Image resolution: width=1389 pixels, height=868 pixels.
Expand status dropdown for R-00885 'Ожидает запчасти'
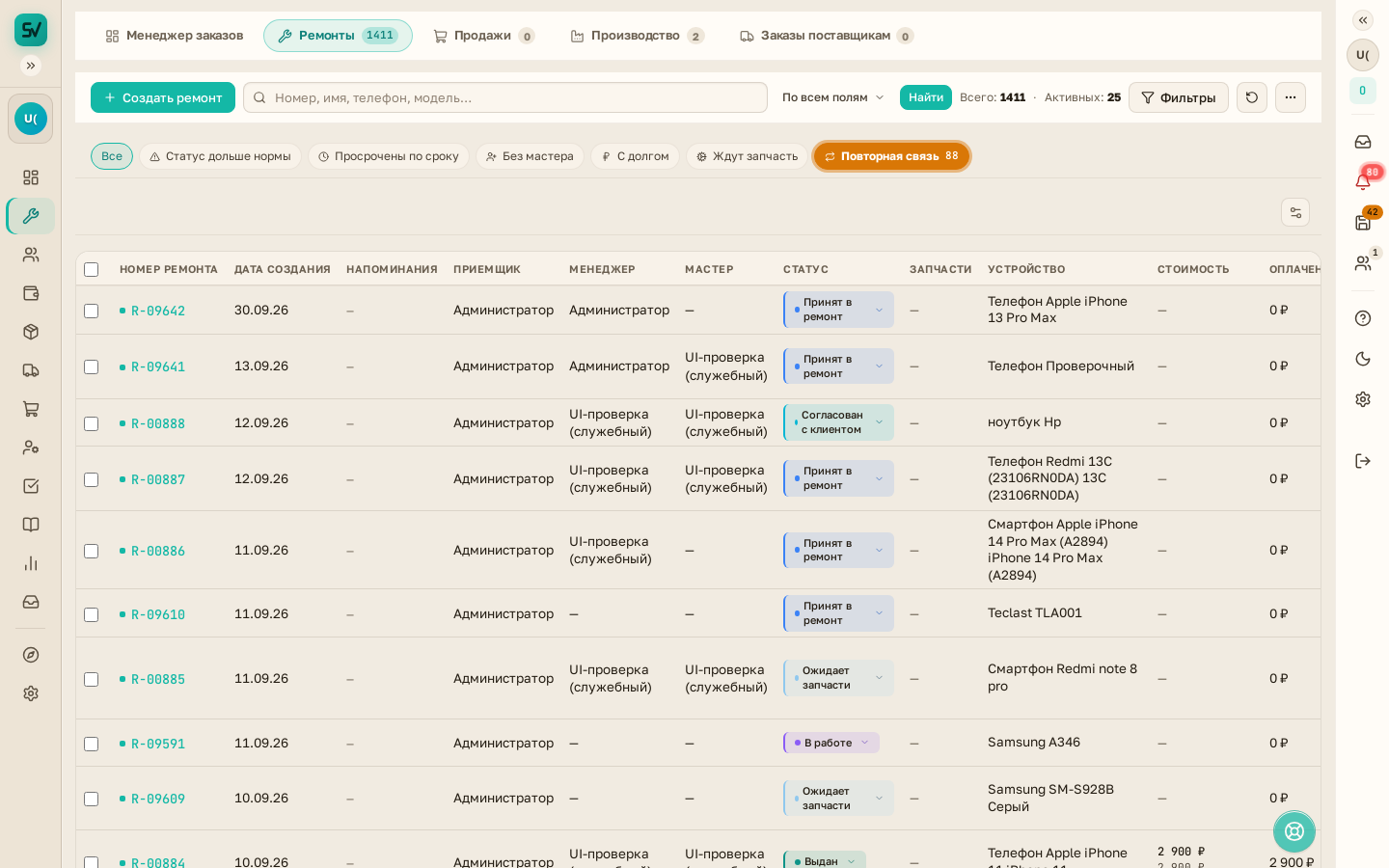point(838,678)
